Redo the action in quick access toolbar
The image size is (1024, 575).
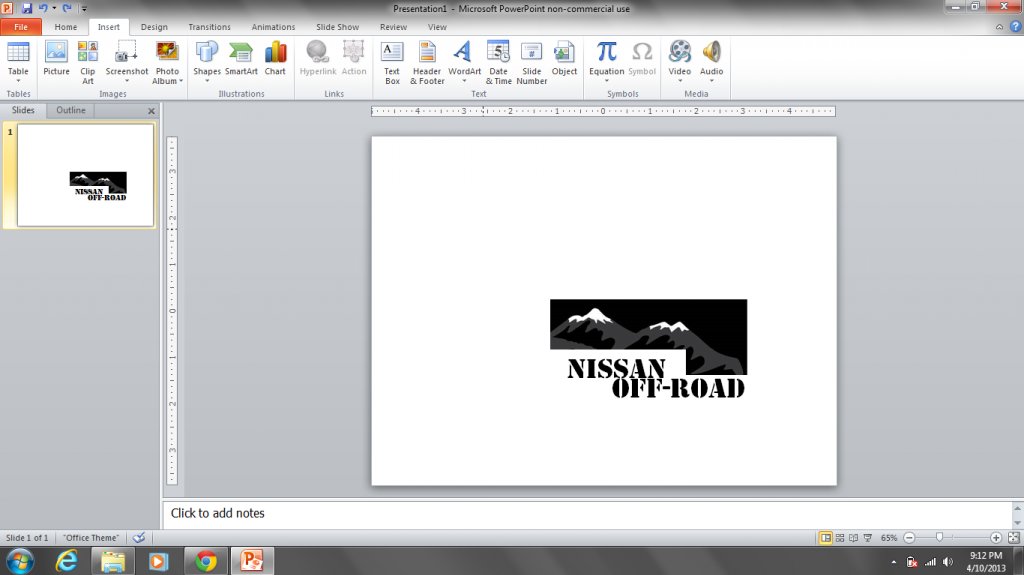(67, 8)
